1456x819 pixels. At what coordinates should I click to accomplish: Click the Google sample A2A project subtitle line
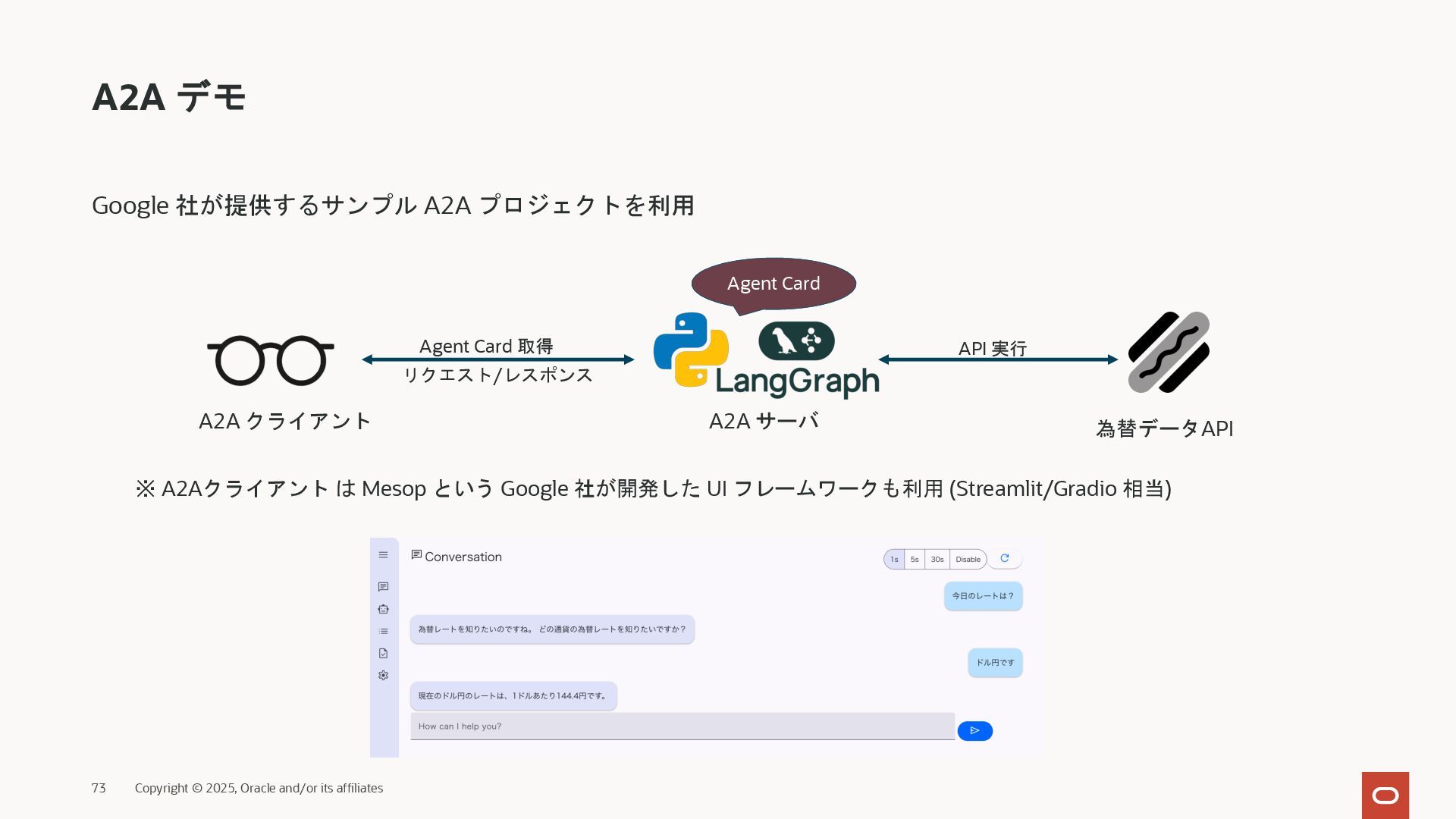pos(393,206)
